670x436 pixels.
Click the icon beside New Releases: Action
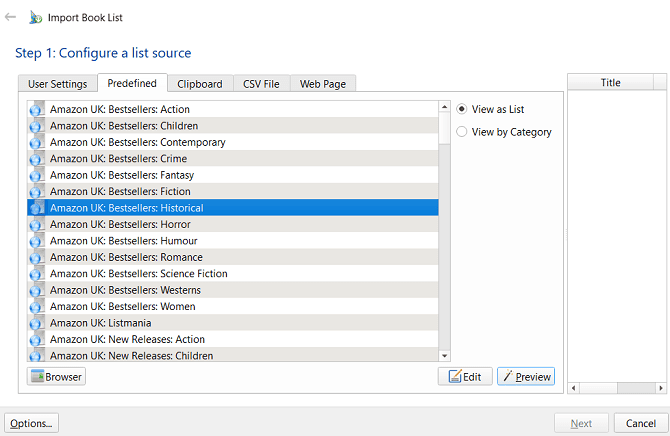(x=36, y=339)
